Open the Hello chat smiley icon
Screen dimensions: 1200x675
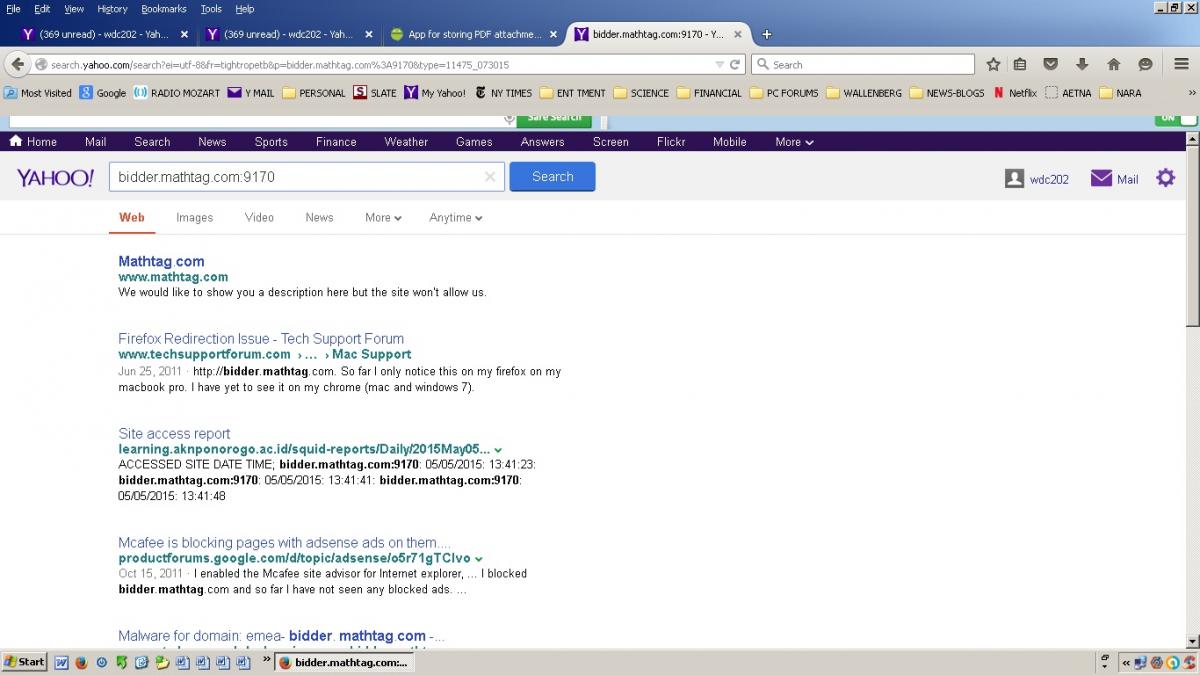(1146, 64)
